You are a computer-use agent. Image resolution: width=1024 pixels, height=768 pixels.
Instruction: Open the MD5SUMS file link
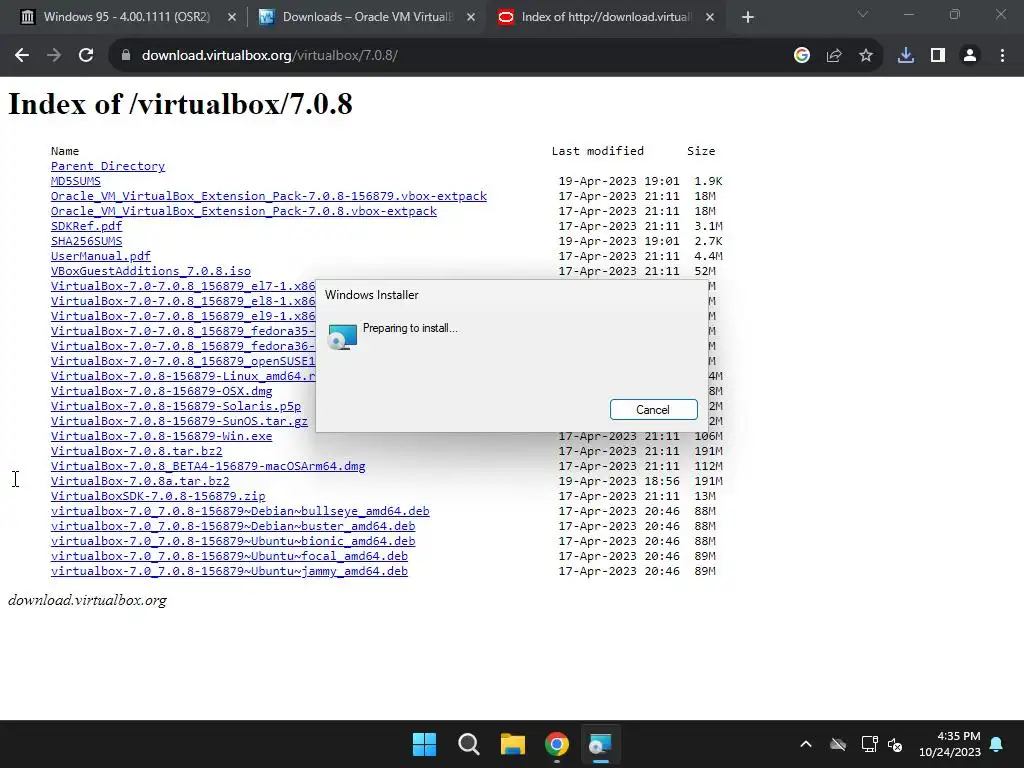click(76, 181)
